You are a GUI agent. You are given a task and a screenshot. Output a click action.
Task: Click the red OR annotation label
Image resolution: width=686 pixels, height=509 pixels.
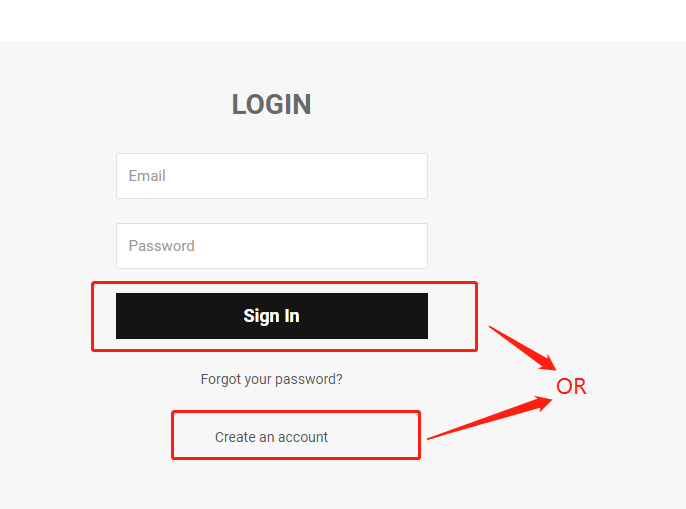point(571,386)
